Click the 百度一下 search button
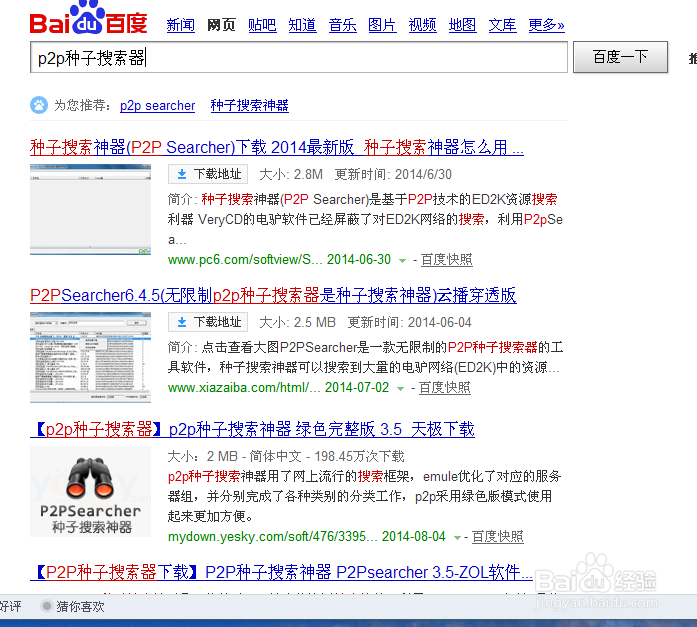The image size is (697, 627). click(x=621, y=57)
